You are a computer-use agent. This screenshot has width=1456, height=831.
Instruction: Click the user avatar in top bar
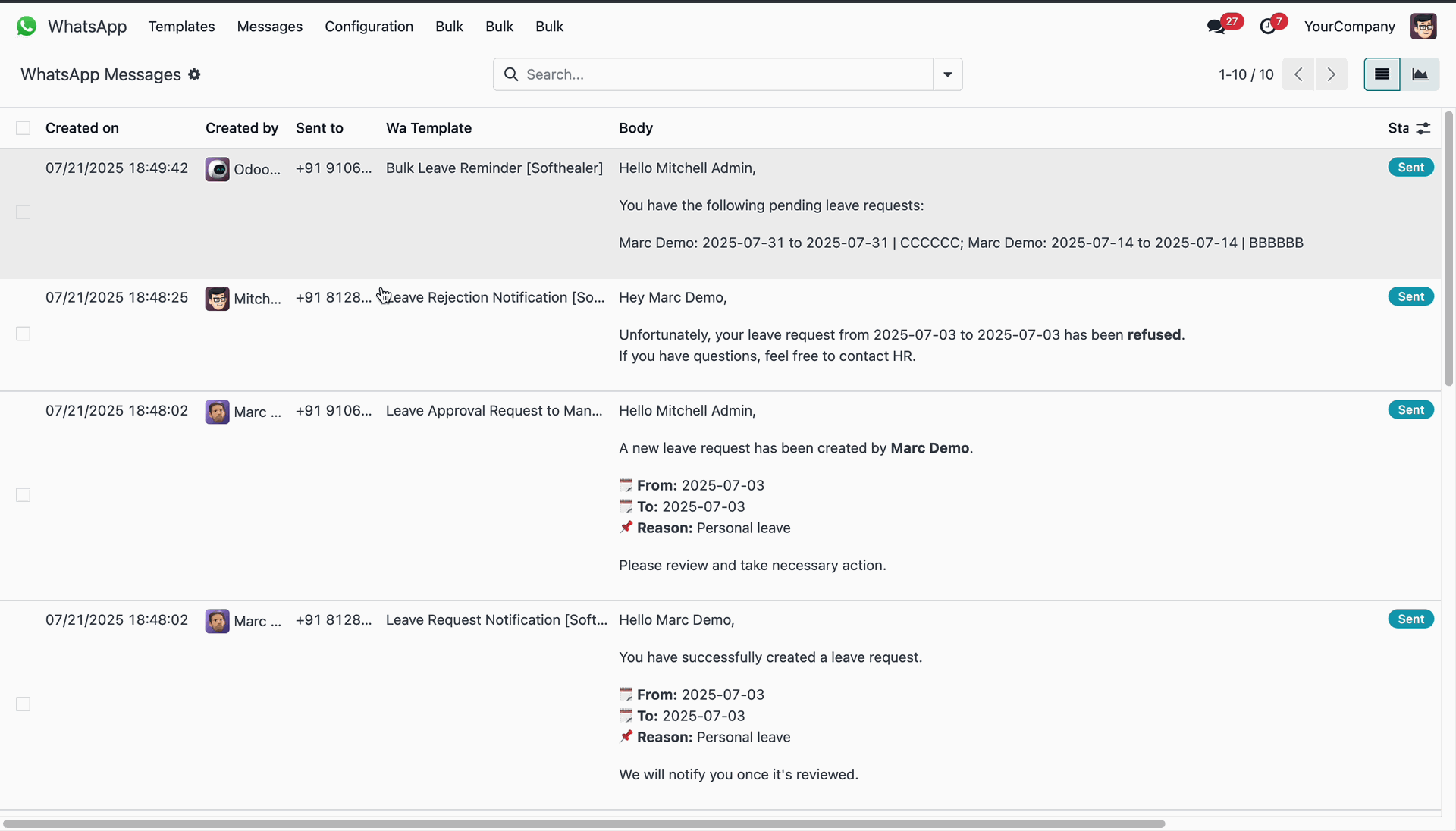pos(1423,27)
